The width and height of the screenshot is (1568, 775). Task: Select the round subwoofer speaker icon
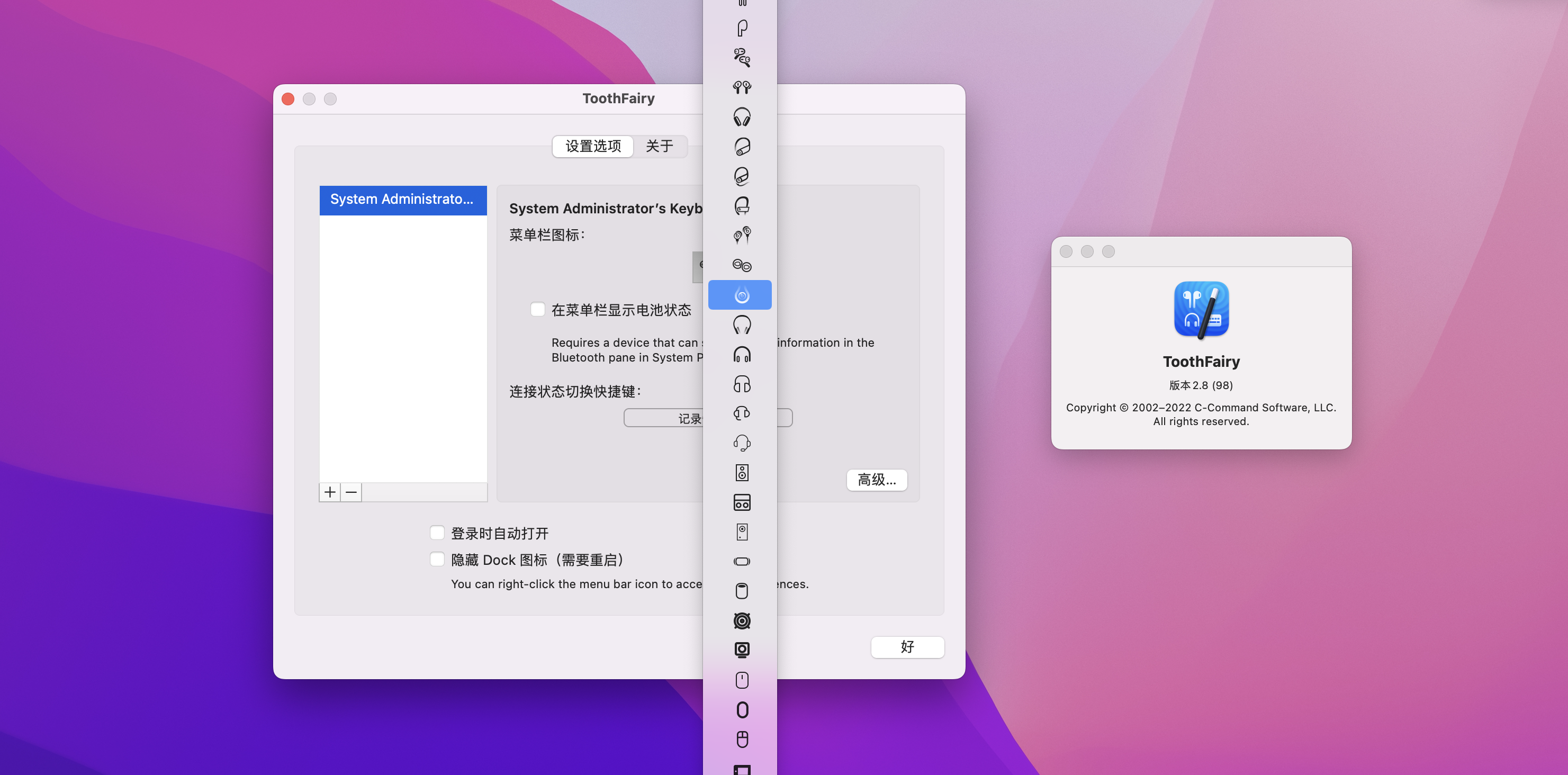pos(742,620)
